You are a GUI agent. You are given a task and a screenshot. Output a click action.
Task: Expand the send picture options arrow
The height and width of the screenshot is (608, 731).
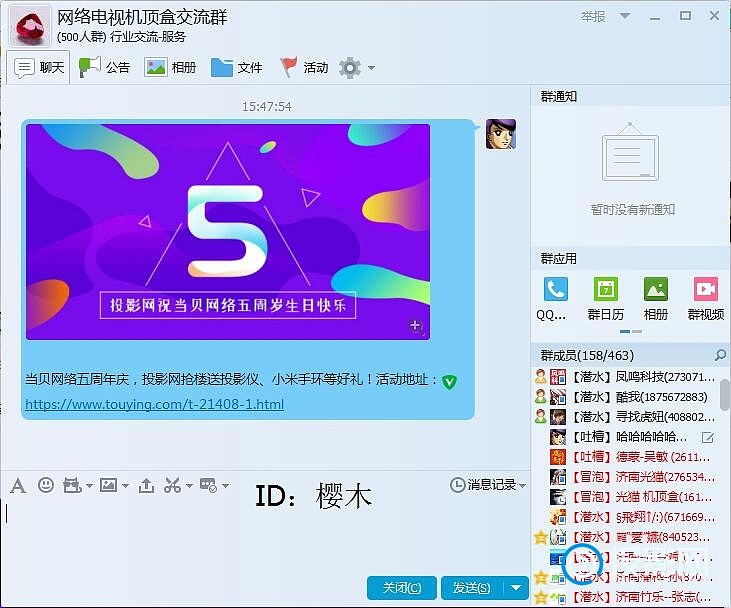pos(124,486)
